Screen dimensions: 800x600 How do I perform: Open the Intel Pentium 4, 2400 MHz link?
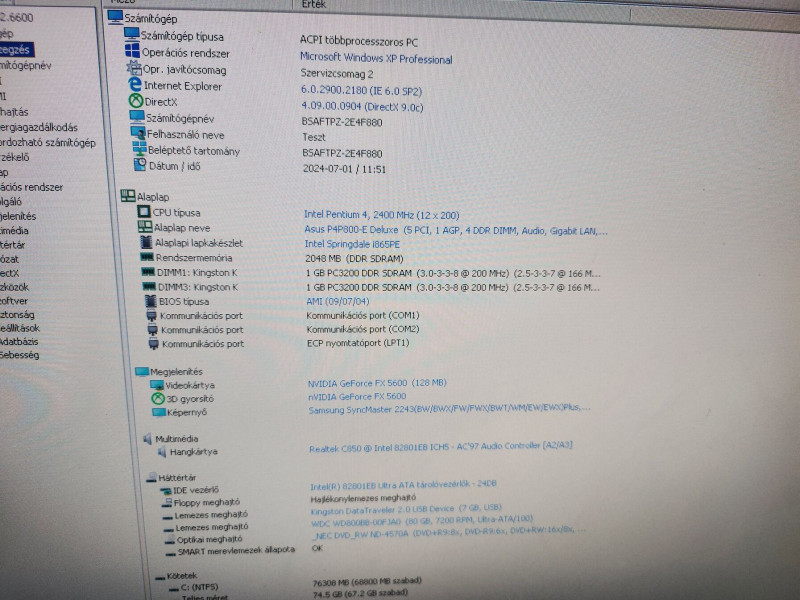point(382,215)
